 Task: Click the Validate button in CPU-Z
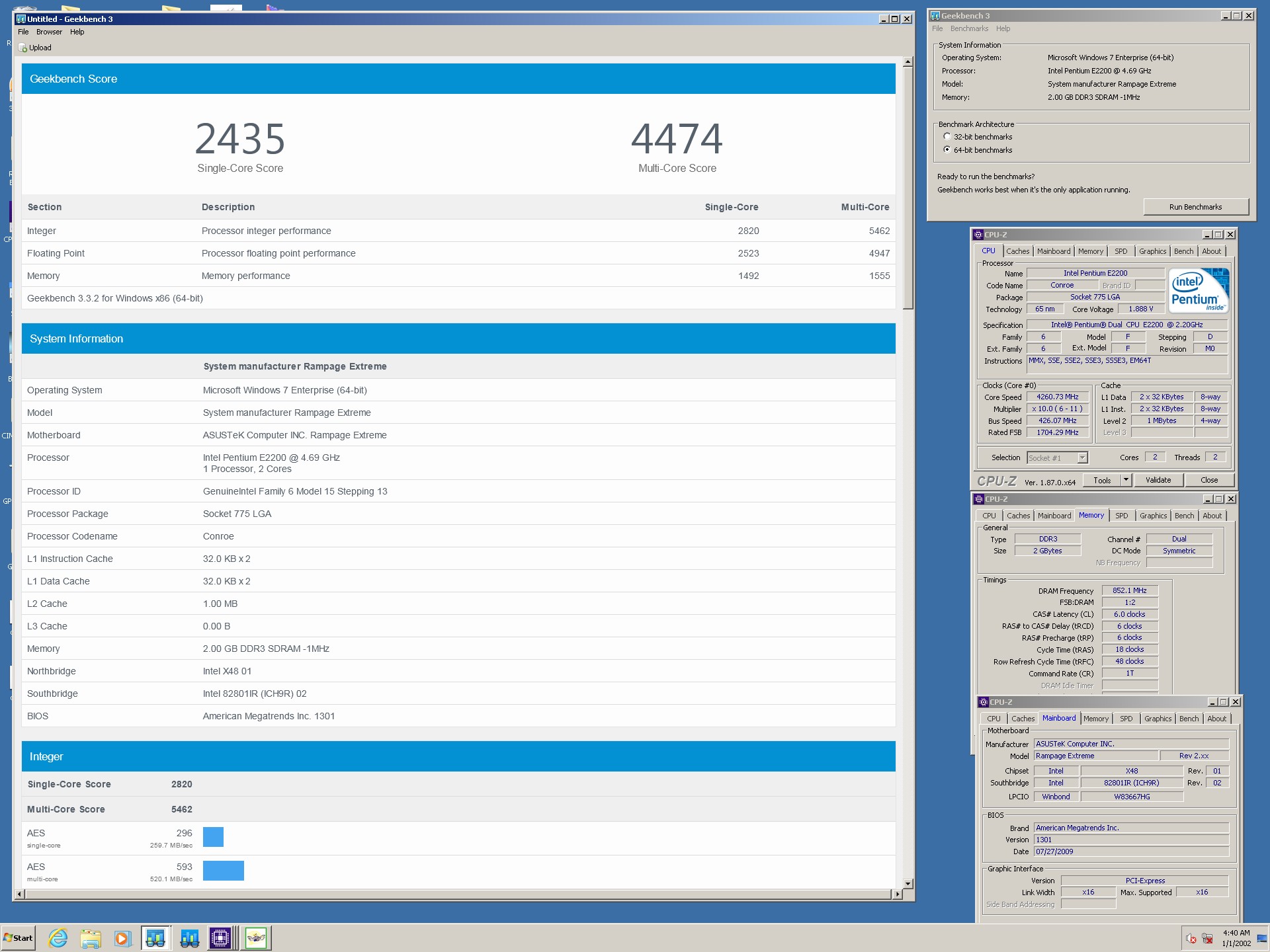coord(1158,480)
